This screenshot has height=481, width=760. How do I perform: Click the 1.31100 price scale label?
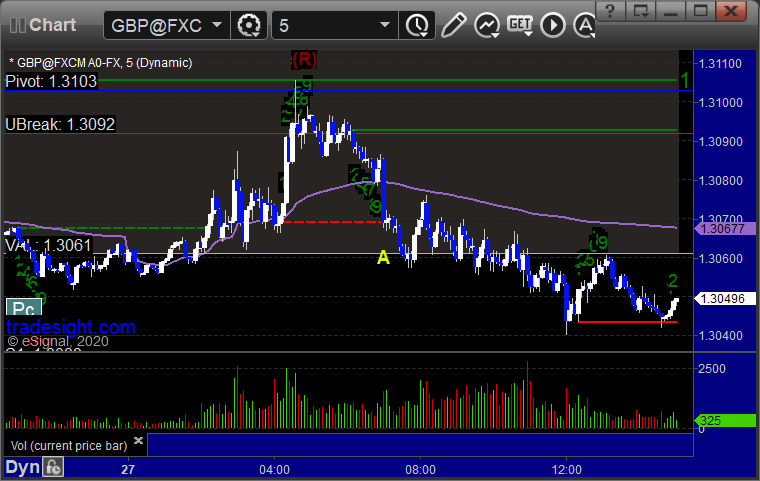(720, 64)
